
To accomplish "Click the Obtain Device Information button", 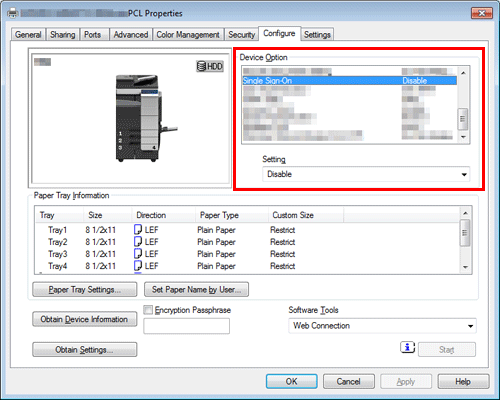I will [84, 319].
